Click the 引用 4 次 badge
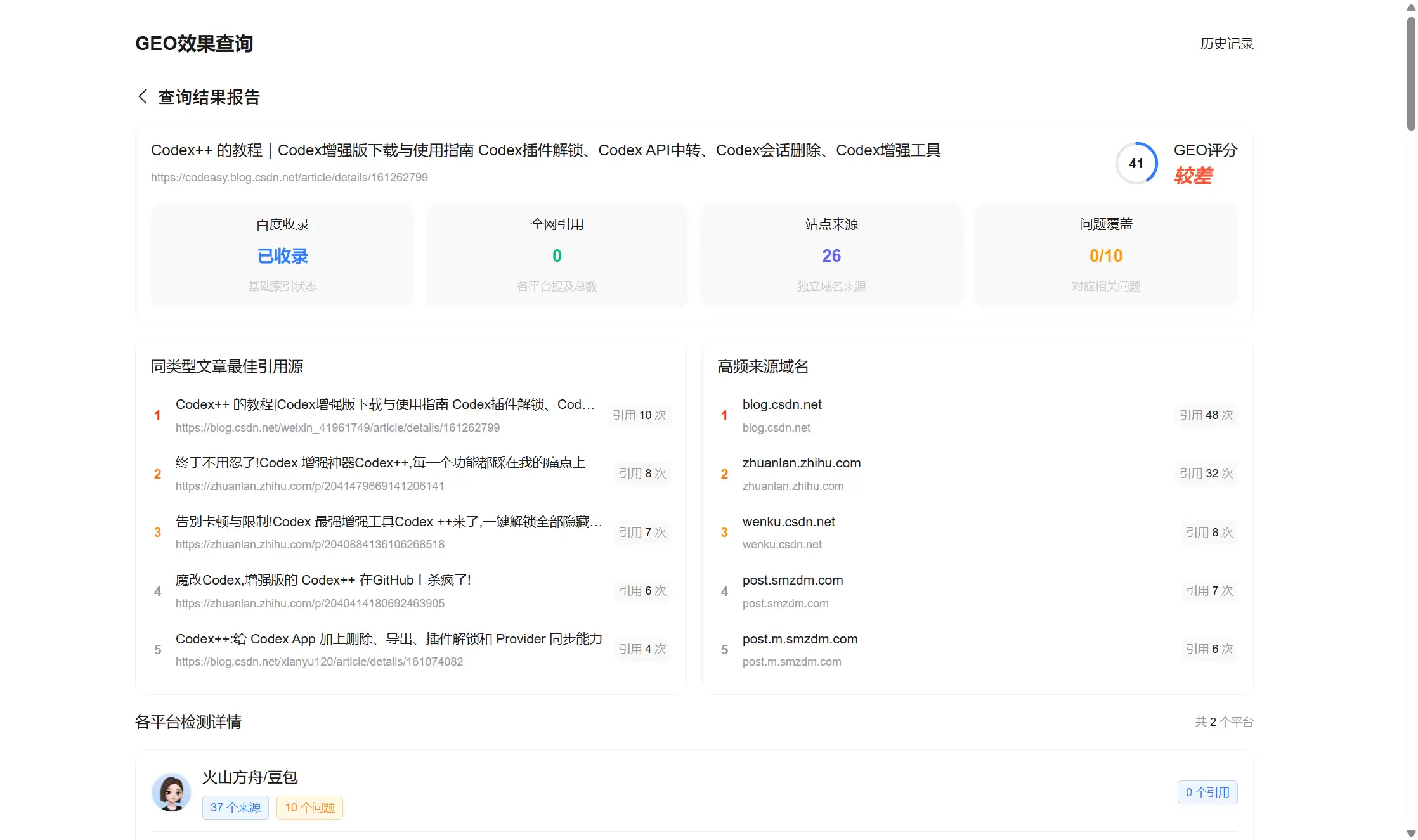Screen dimensions: 1418x840 [x=642, y=649]
